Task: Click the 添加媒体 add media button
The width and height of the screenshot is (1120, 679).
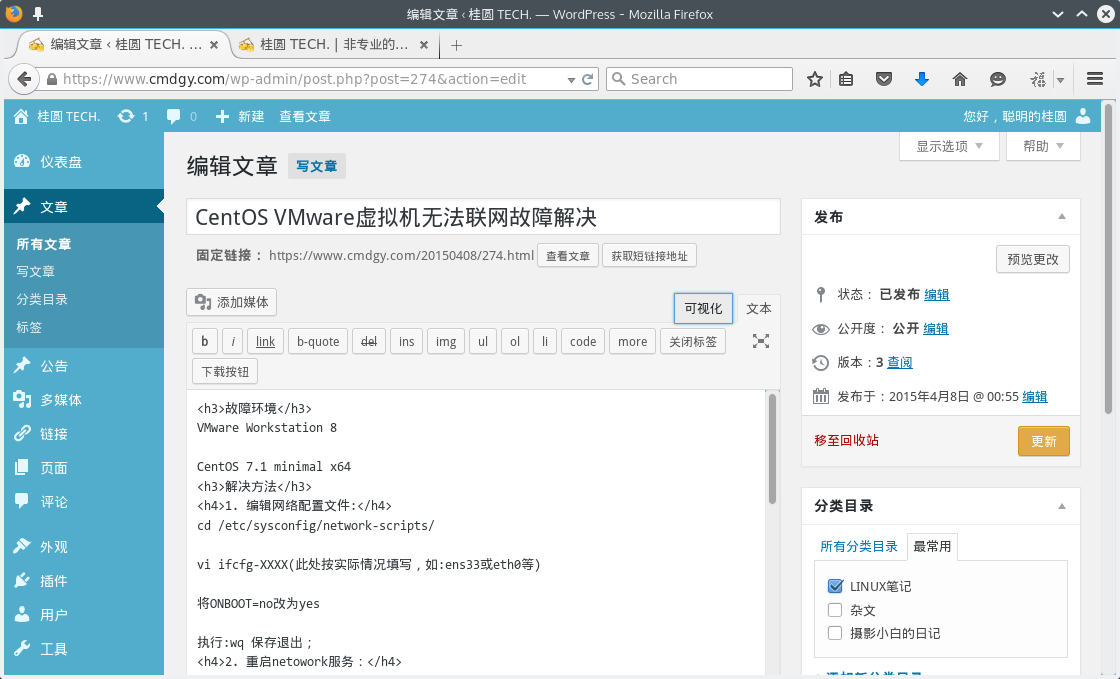Action: (231, 302)
